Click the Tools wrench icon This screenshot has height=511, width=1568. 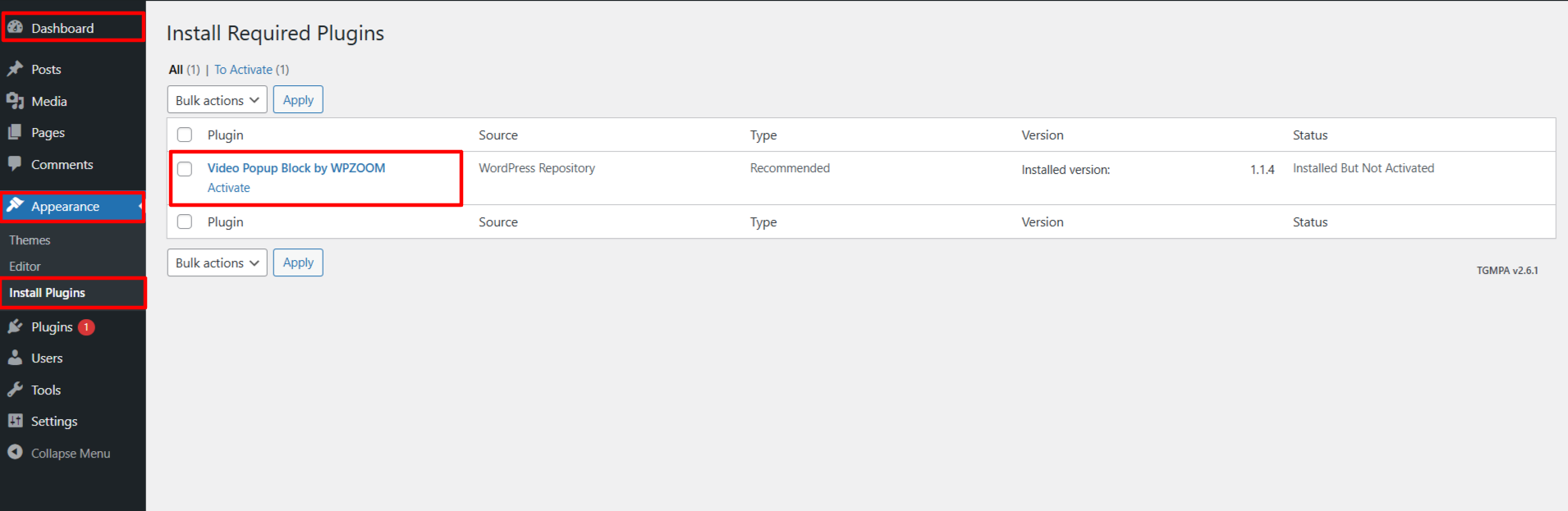pyautogui.click(x=15, y=390)
